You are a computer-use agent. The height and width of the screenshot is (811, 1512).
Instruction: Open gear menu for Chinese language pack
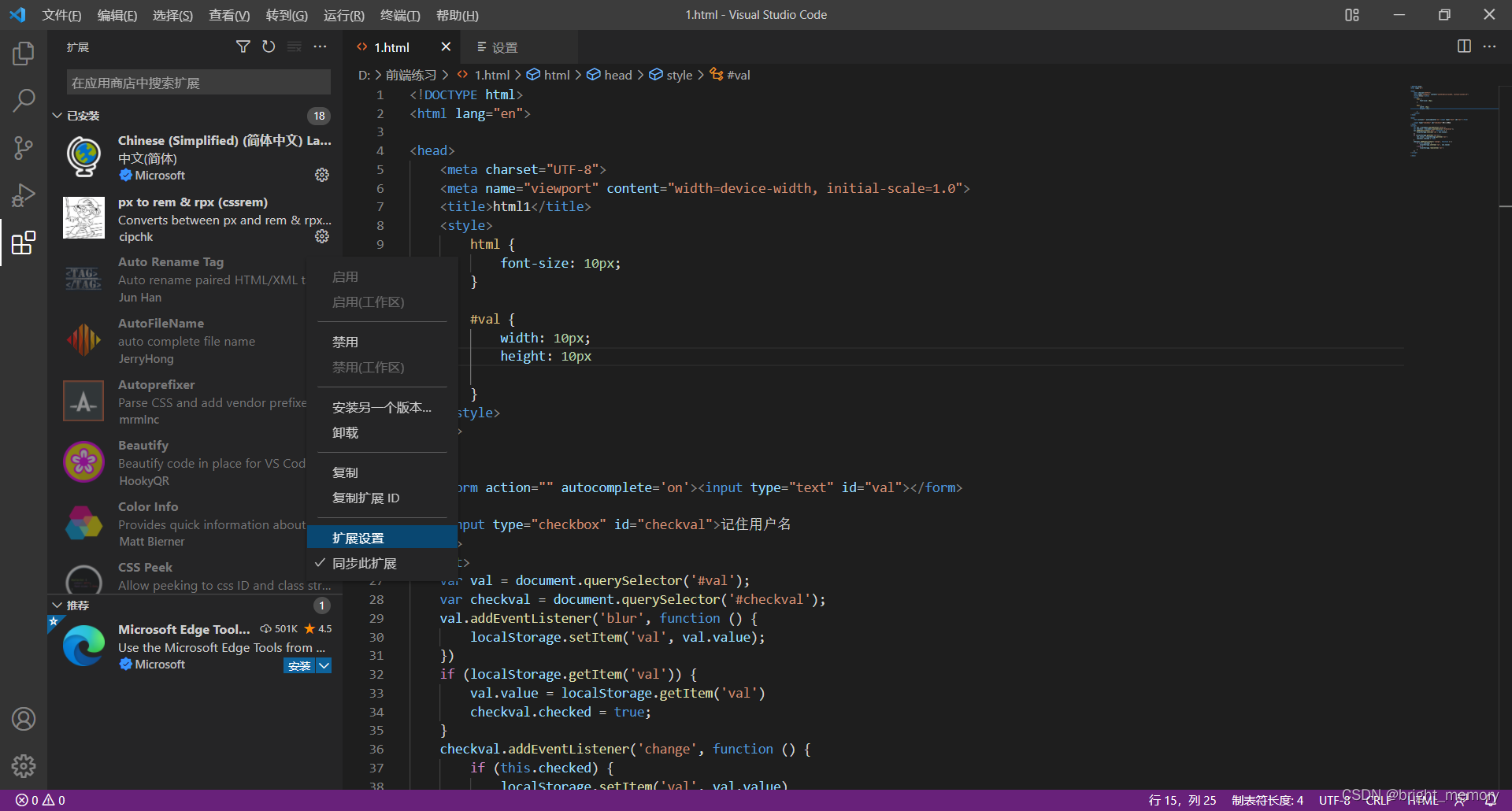(x=322, y=175)
